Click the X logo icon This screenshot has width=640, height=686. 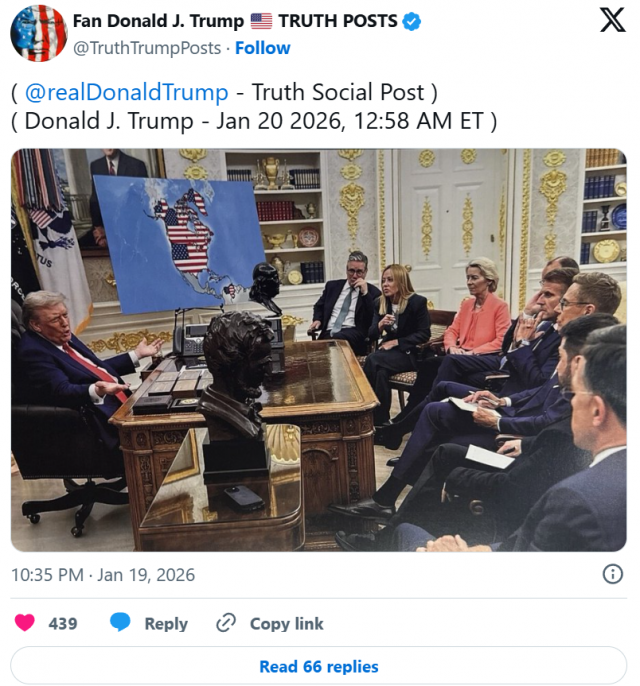pos(612,20)
